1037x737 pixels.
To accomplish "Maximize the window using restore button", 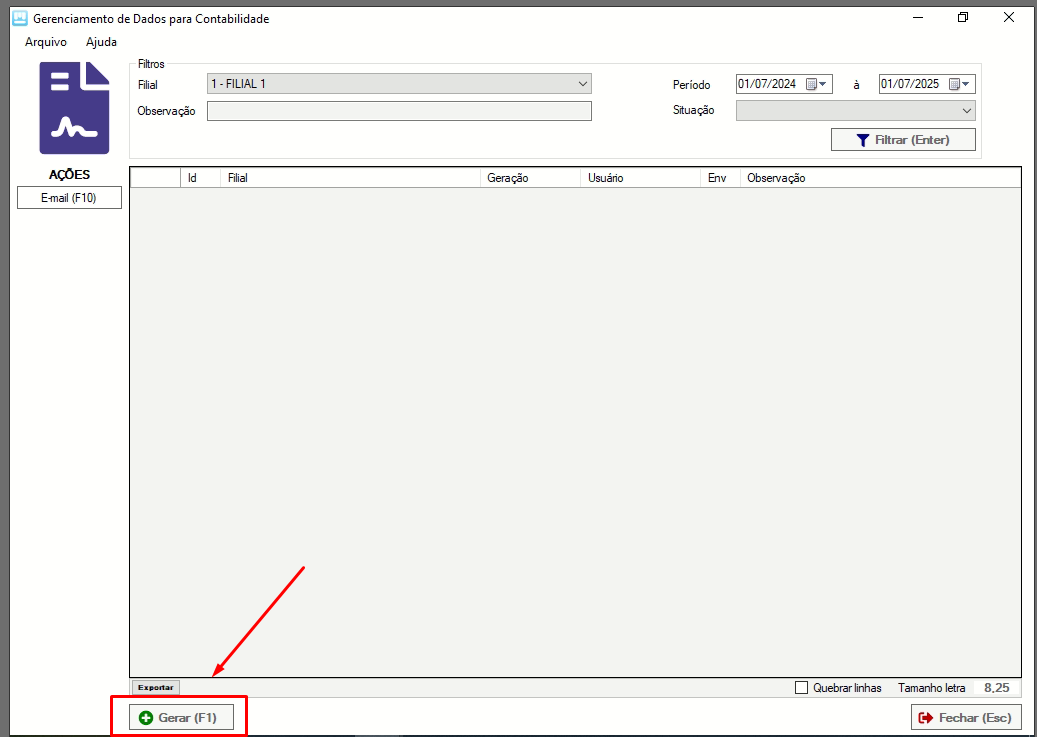I will tap(962, 18).
